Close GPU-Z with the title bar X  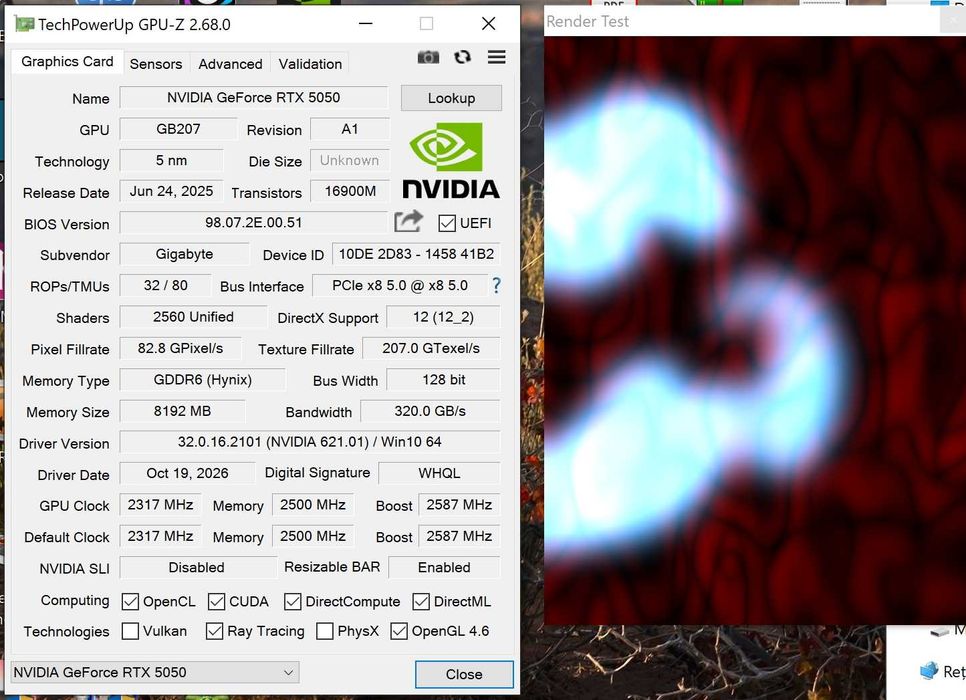point(489,24)
